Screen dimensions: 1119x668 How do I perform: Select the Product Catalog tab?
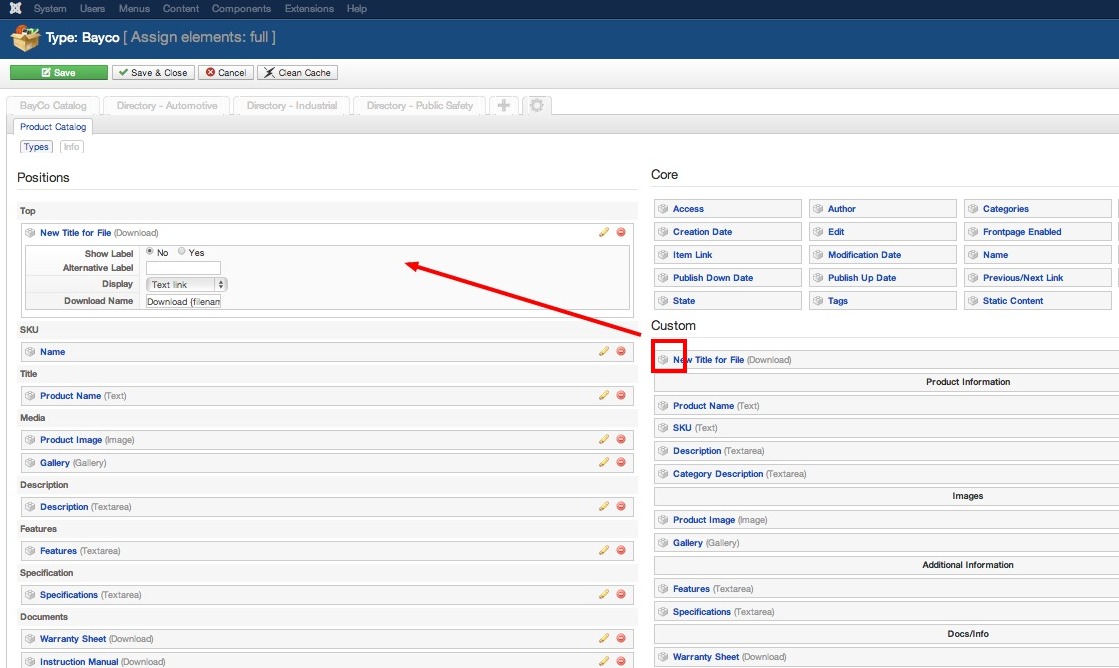click(53, 126)
